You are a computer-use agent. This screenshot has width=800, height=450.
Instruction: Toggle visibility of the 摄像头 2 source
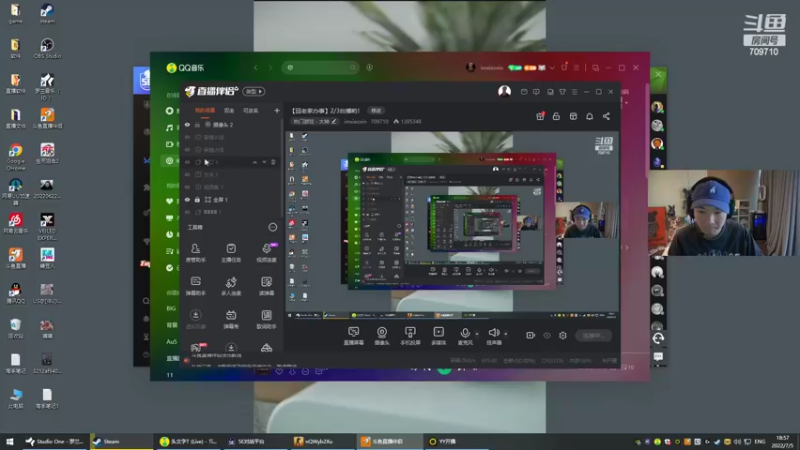tap(187, 124)
